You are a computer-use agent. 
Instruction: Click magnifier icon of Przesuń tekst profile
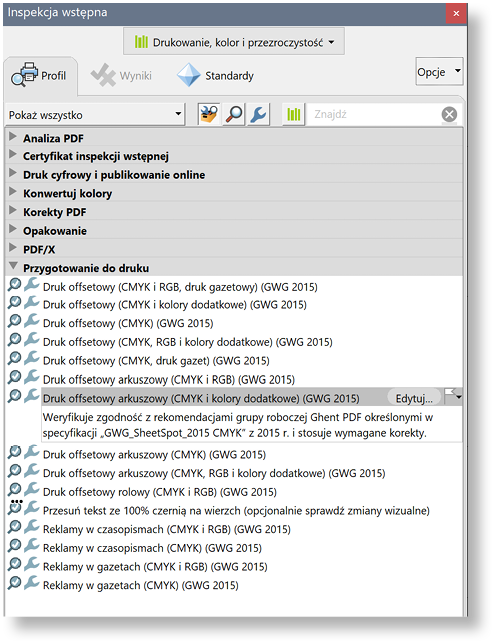pyautogui.click(x=14, y=508)
